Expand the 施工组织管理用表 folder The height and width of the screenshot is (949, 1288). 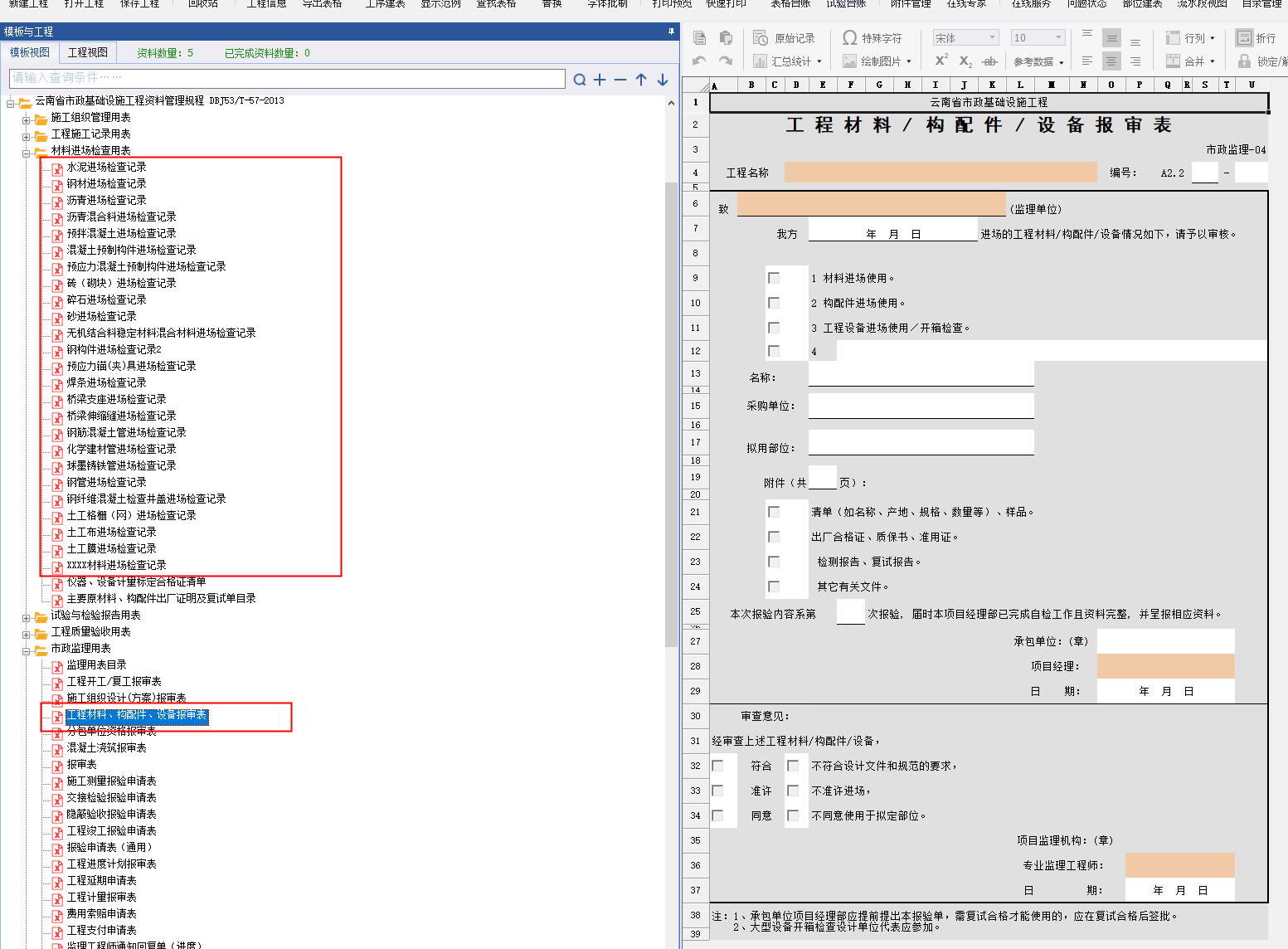(x=26, y=119)
